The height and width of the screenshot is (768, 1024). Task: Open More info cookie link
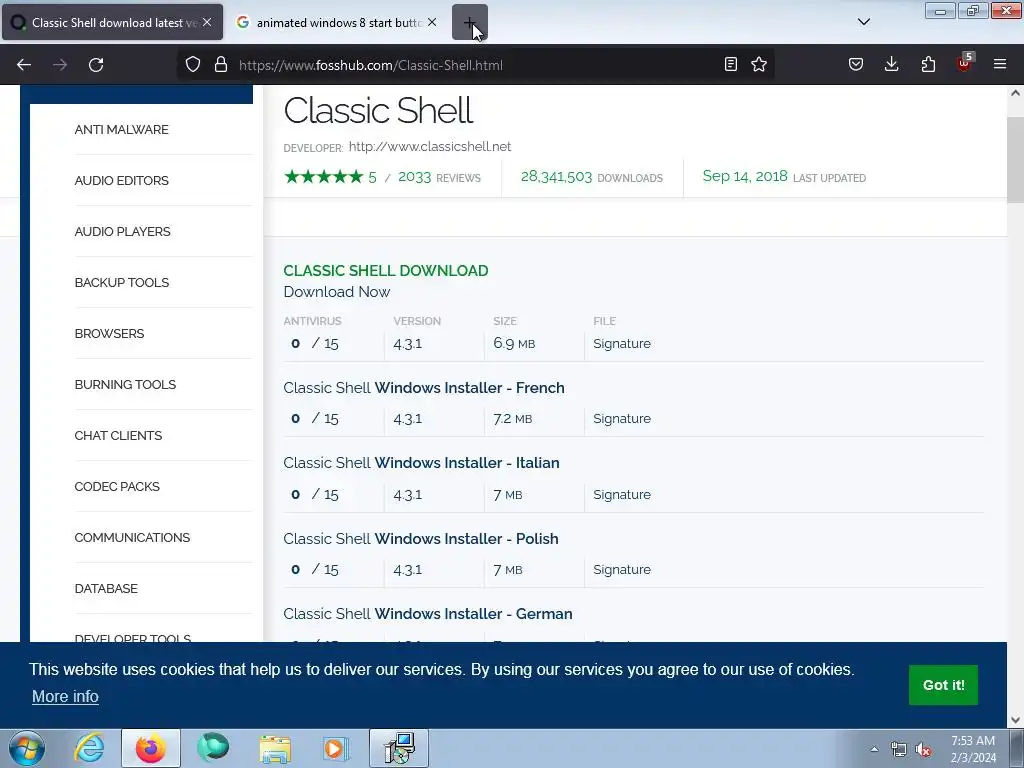click(65, 696)
